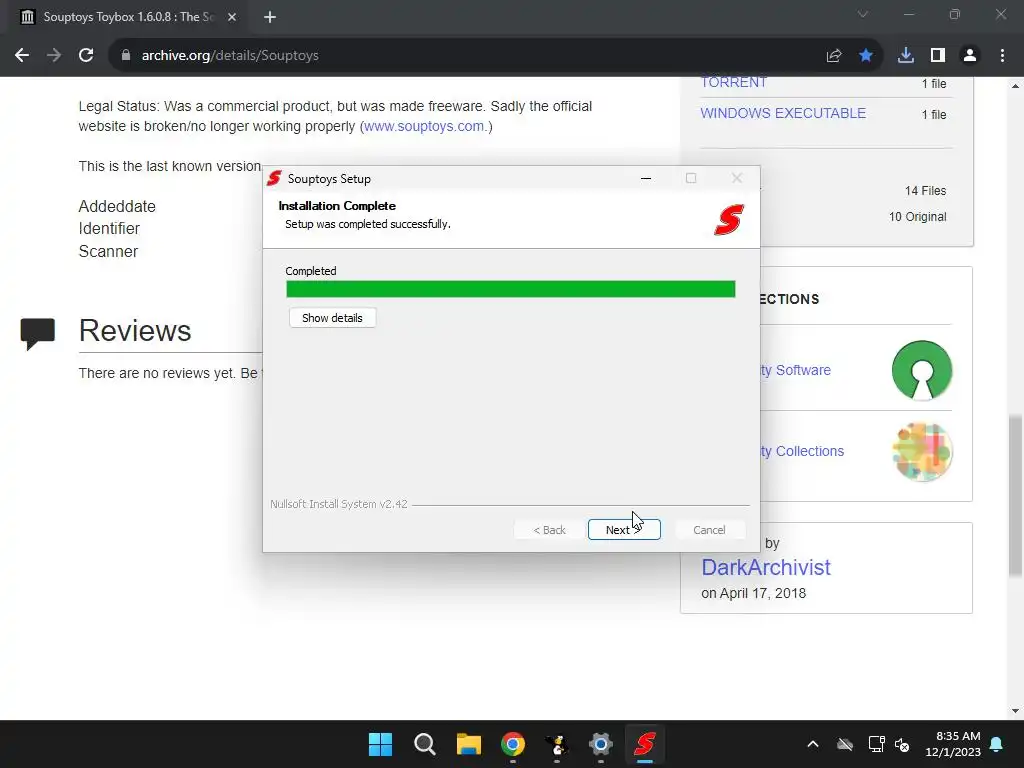1024x768 pixels.
Task: Open a new browser tab
Action: [x=270, y=17]
